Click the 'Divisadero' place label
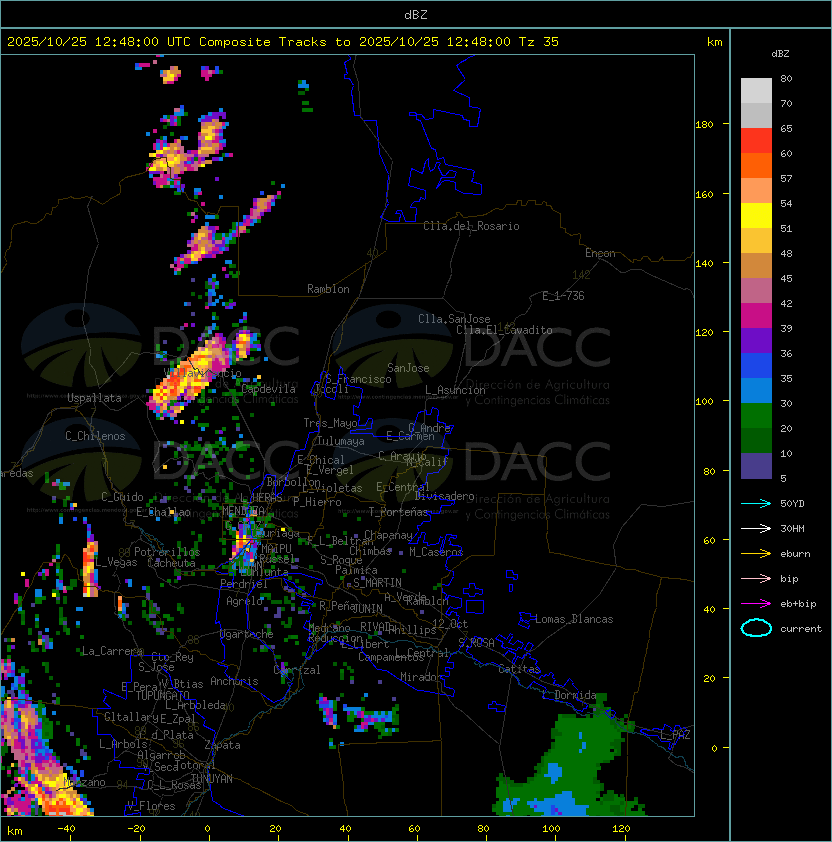Image resolution: width=832 pixels, height=842 pixels. coord(445,496)
